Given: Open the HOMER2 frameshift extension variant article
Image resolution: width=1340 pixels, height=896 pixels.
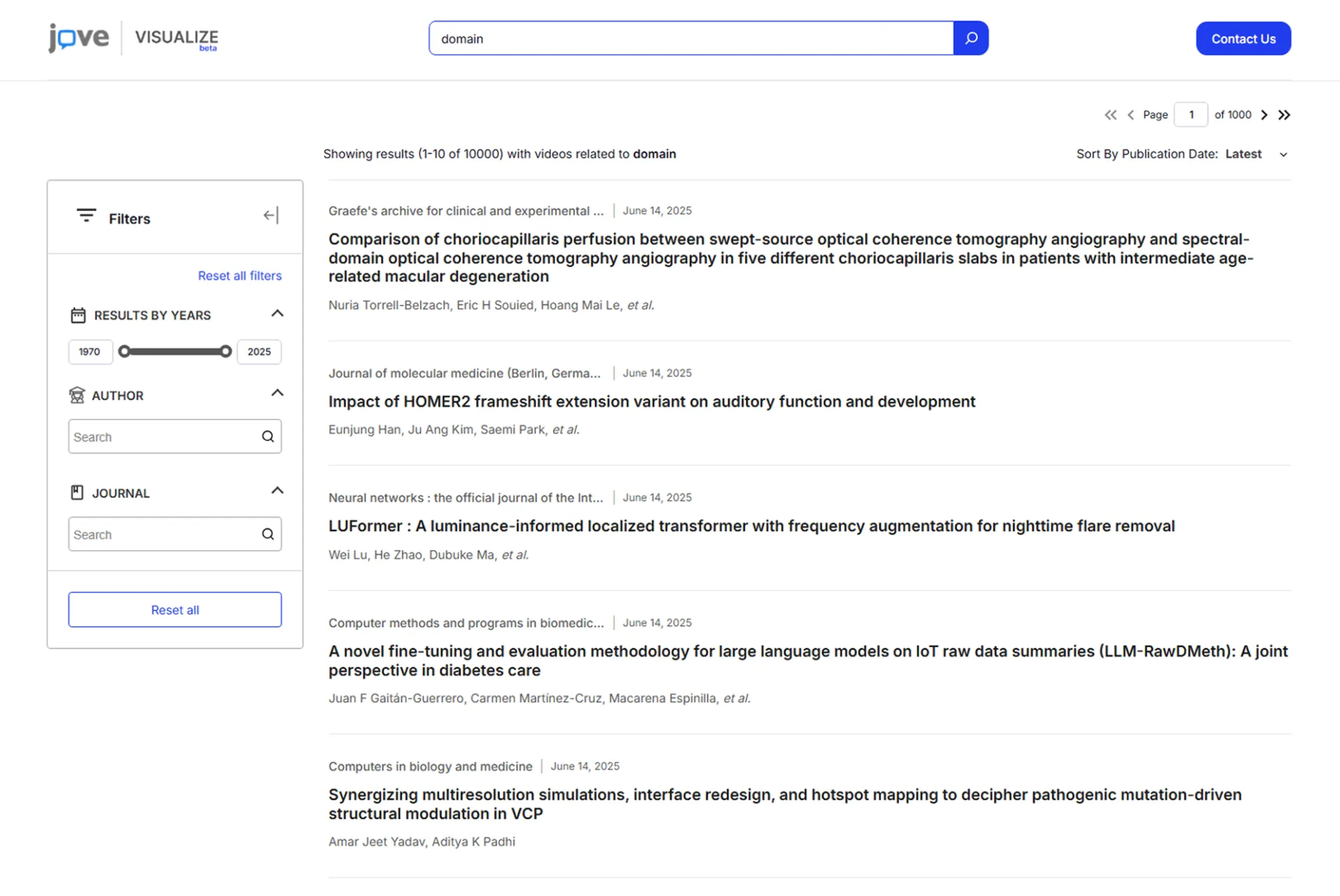Looking at the screenshot, I should 652,402.
